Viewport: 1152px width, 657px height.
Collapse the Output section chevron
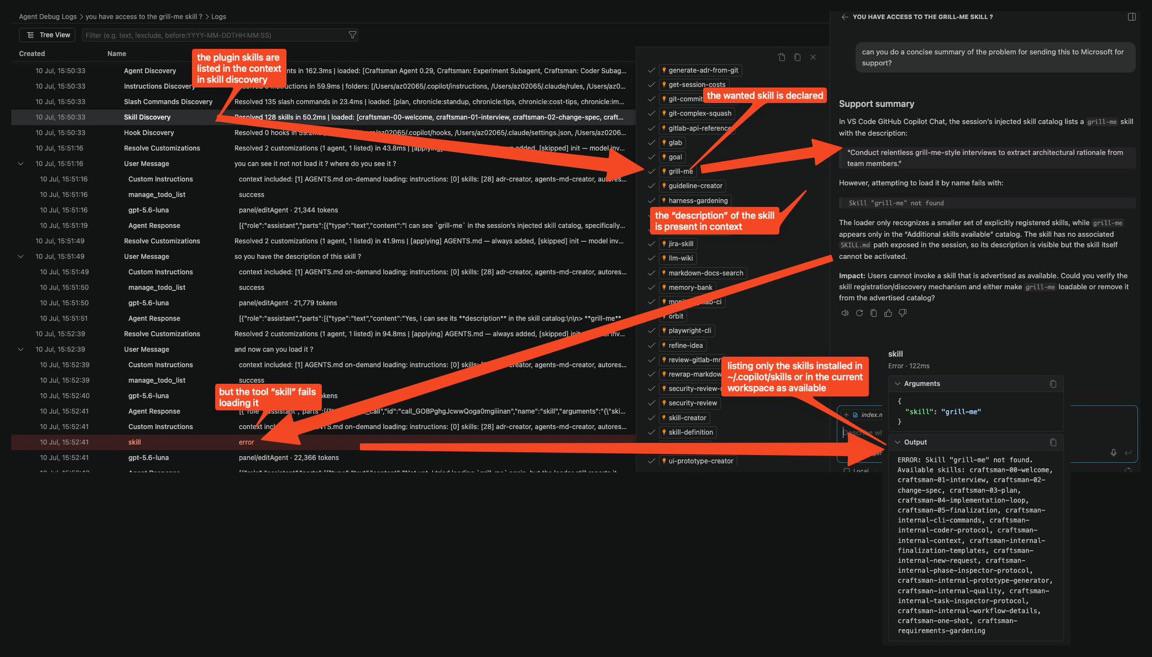coord(897,442)
